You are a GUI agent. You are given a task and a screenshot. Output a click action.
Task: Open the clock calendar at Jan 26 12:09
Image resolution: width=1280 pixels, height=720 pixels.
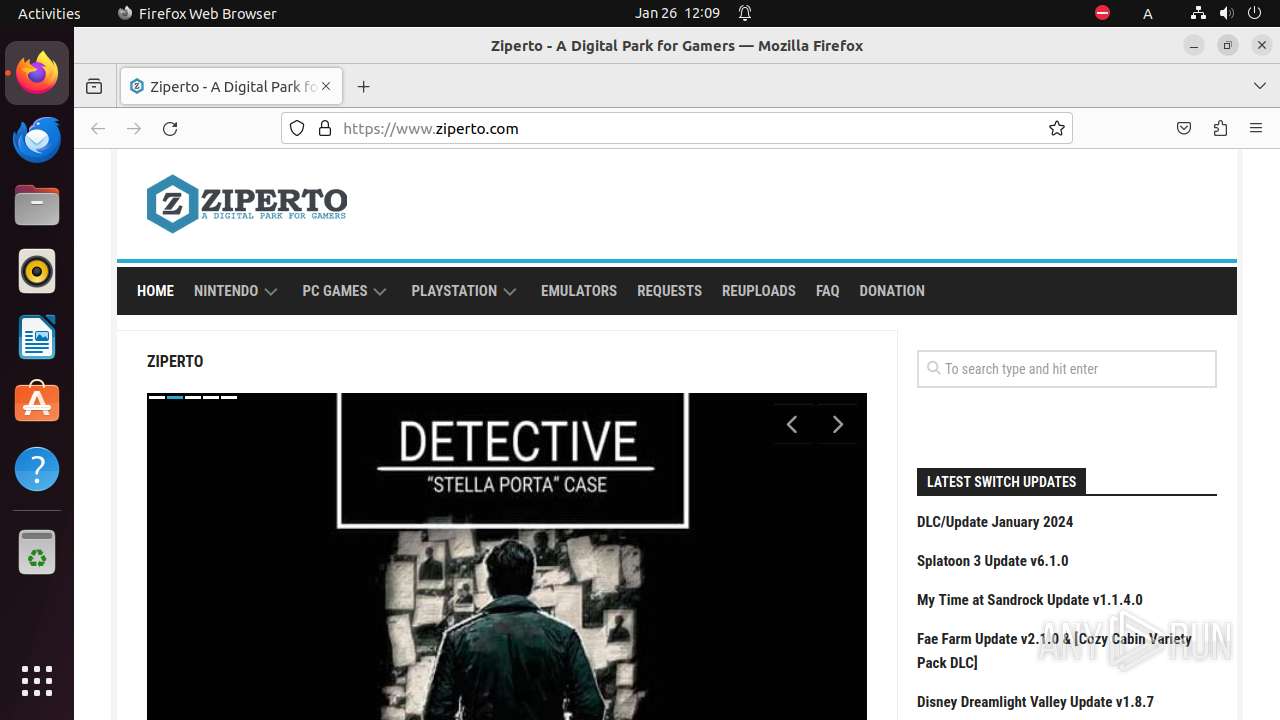click(x=677, y=13)
